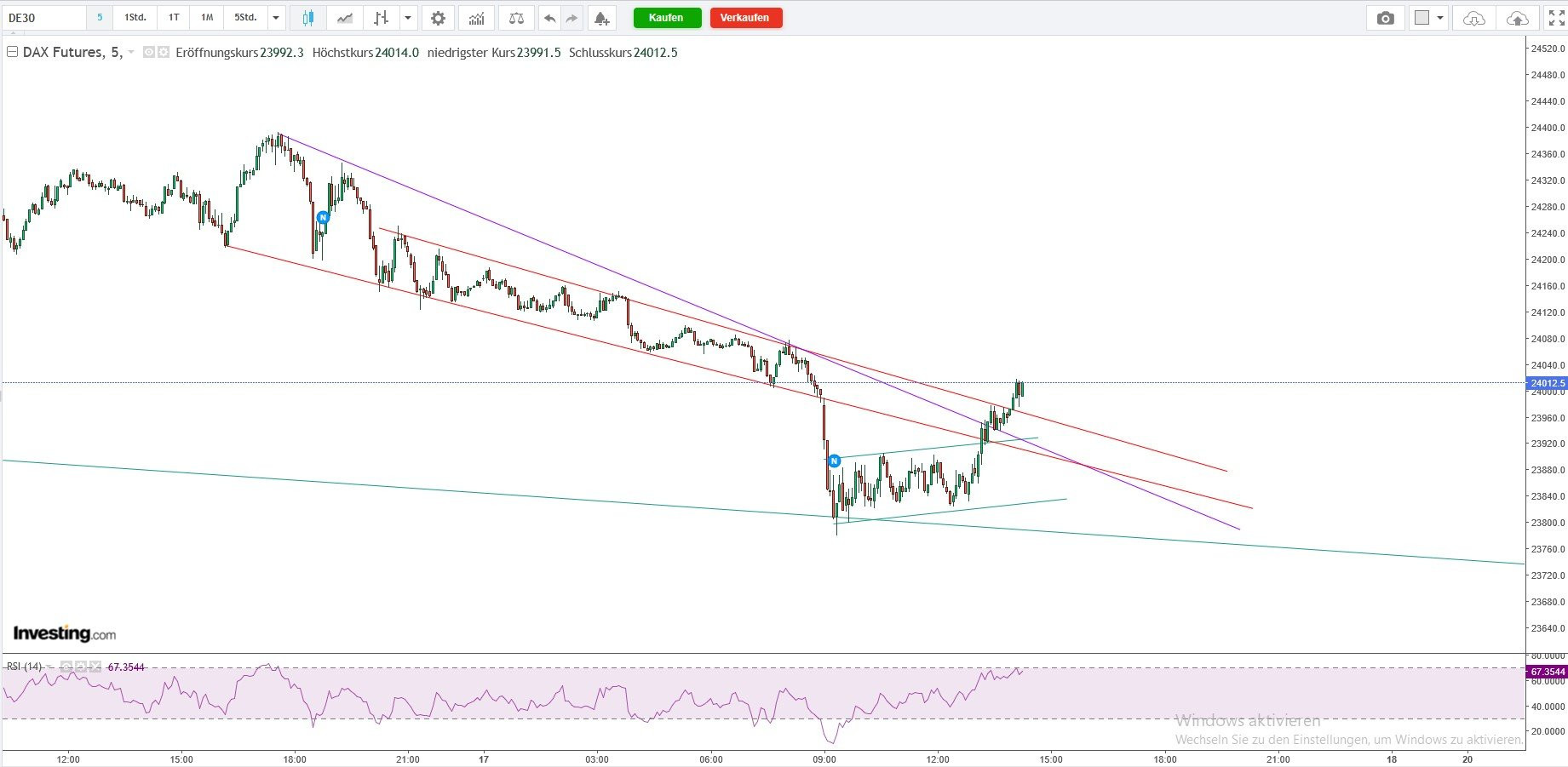Hide the RSI indicator with eye icon
Screen dimensions: 1568x767
pos(66,667)
